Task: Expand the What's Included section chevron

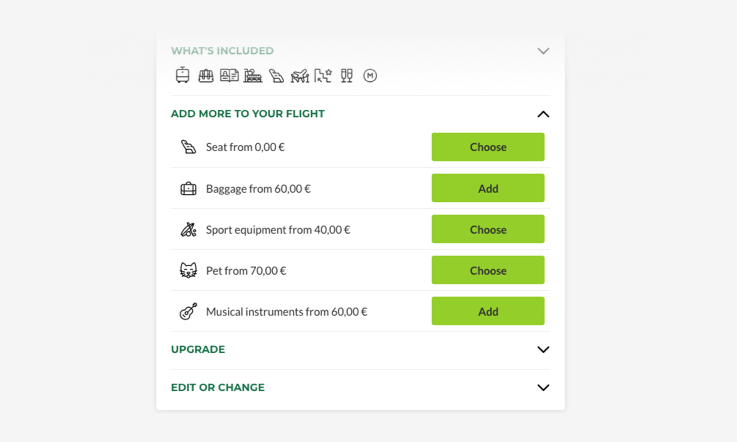Action: [543, 51]
